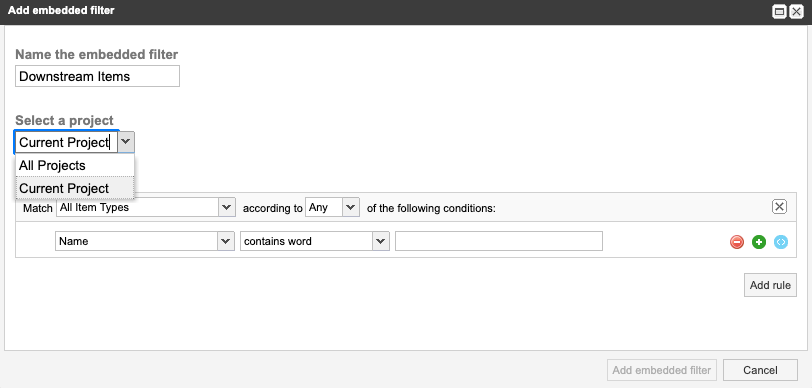This screenshot has height=388, width=812.
Task: Click the Match label text
Action: (x=38, y=208)
